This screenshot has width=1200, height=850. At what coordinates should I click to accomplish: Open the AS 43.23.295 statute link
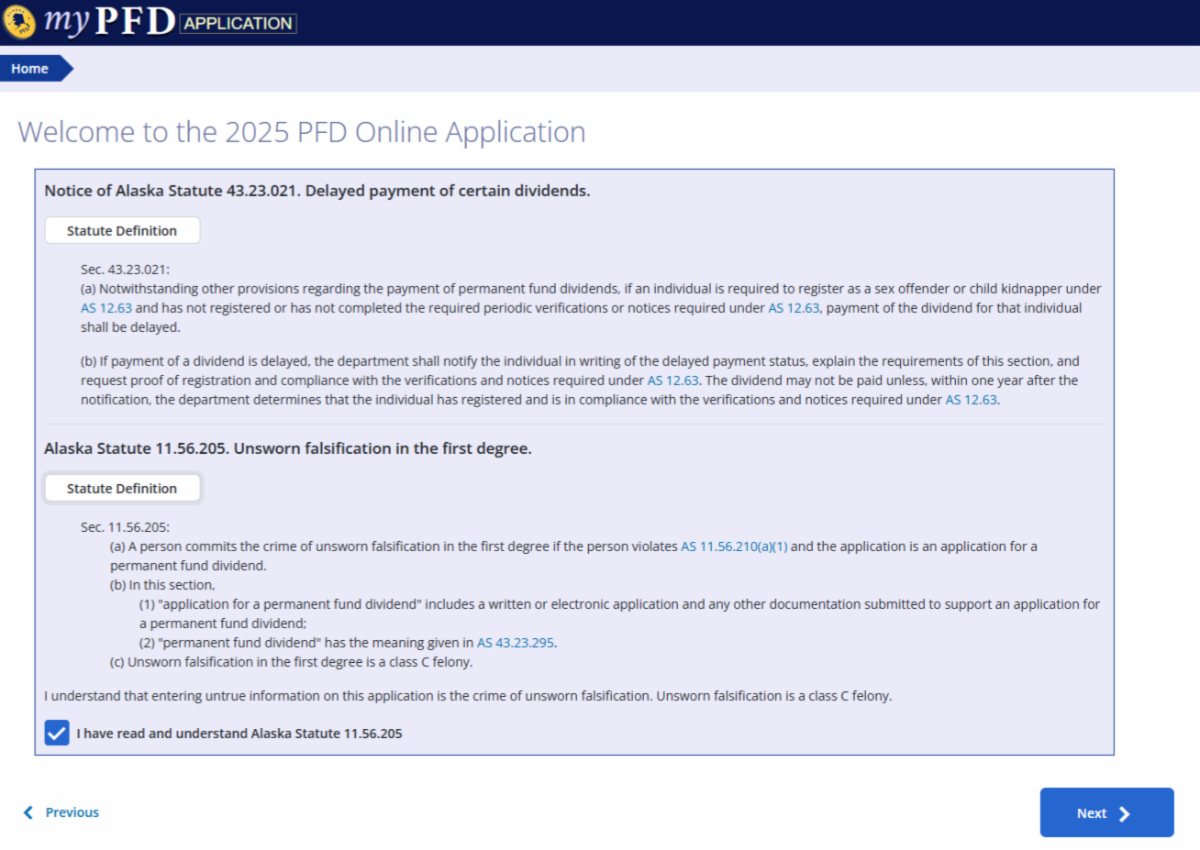coord(516,643)
